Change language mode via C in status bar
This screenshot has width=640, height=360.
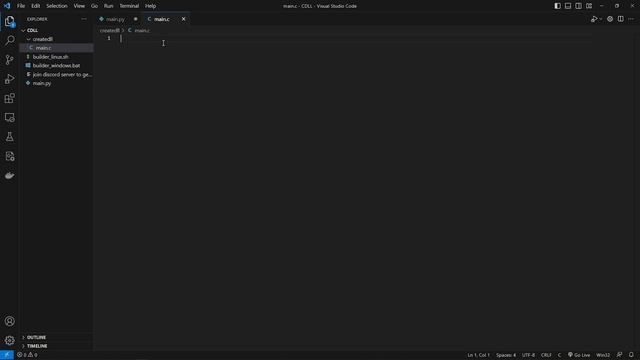[560, 355]
